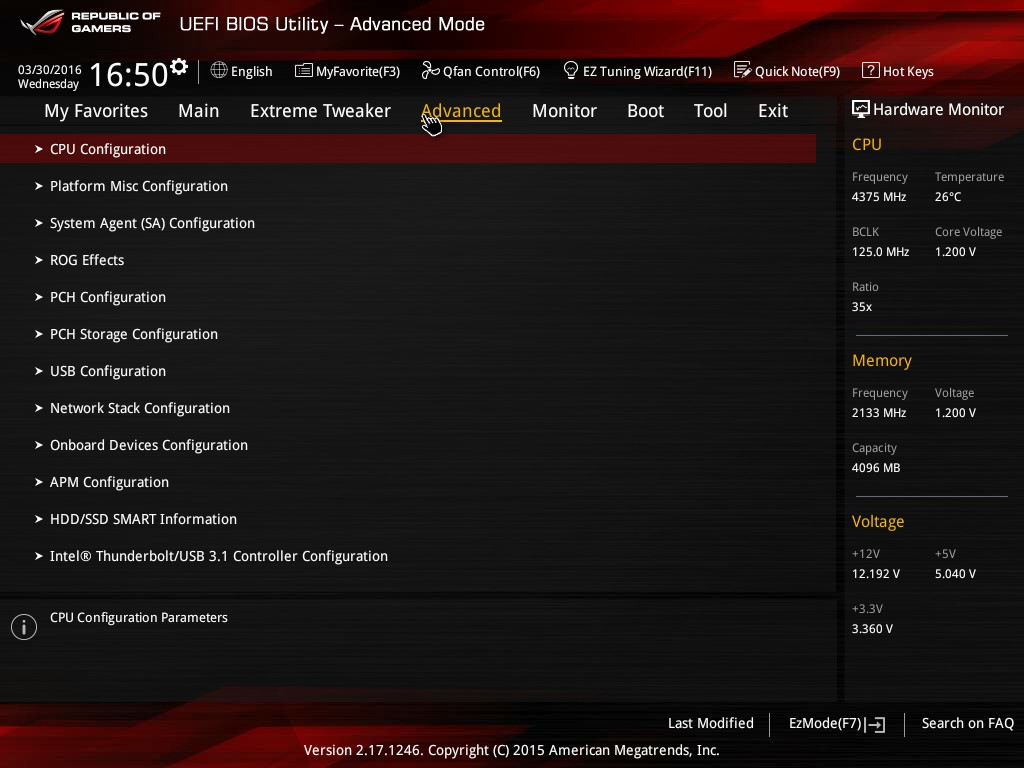This screenshot has width=1024, height=768.
Task: Expand the PCH Configuration arrow
Action: coord(39,297)
